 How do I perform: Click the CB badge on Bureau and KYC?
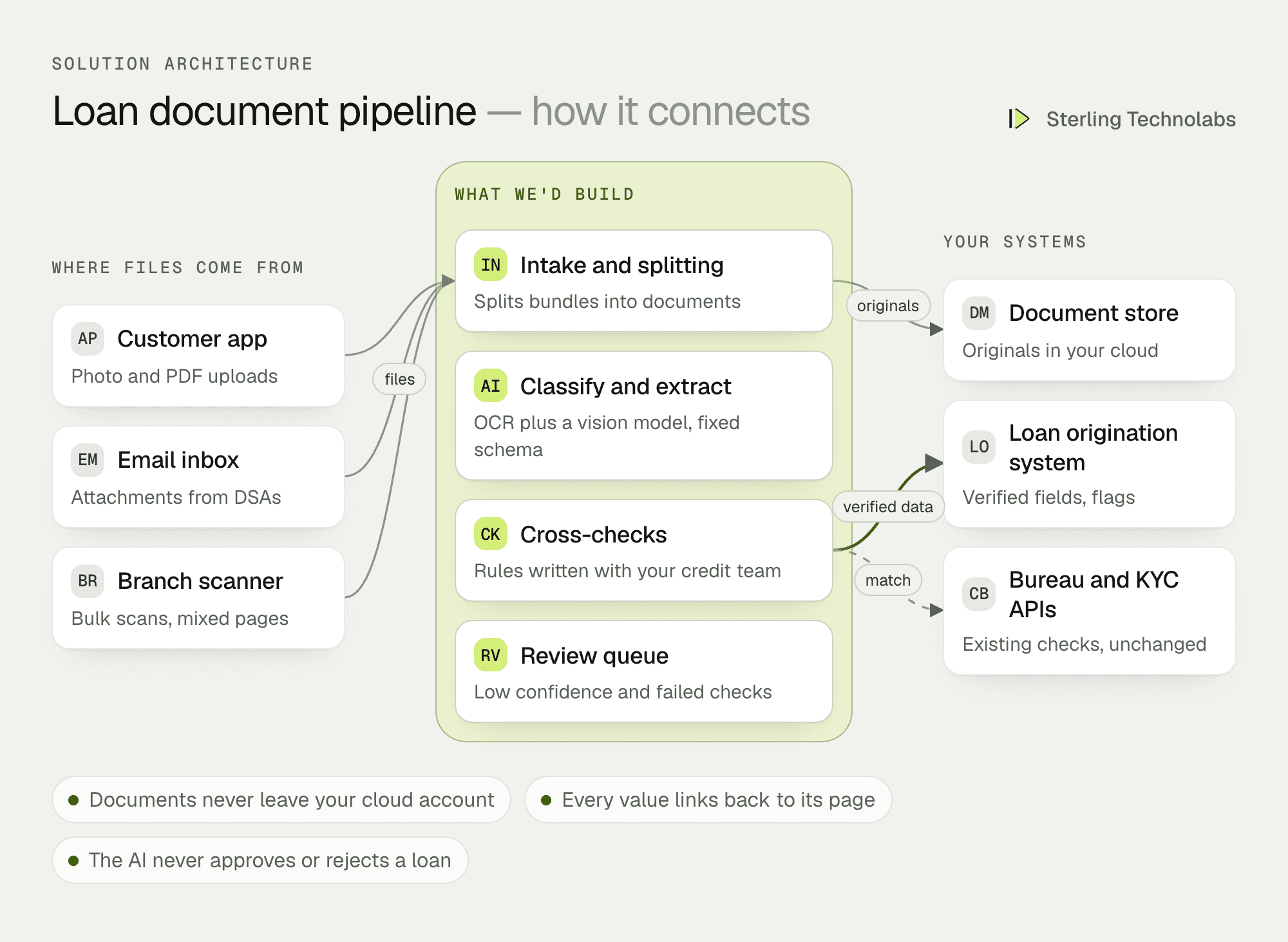pyautogui.click(x=979, y=594)
